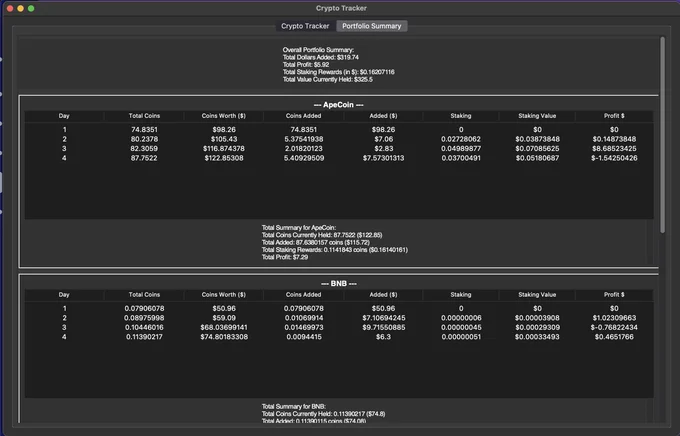
Task: Click Coins Worth cell $116.874378
Action: tap(224, 149)
